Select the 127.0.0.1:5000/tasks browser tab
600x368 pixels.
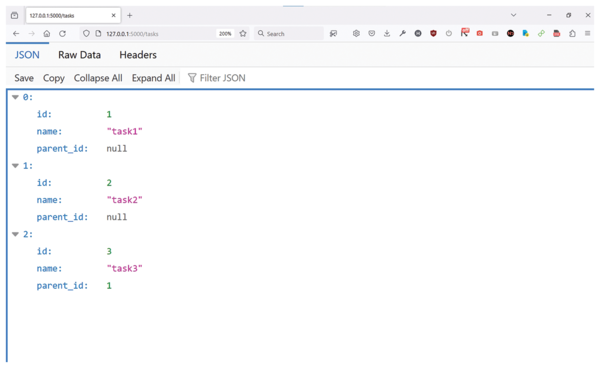coord(73,16)
